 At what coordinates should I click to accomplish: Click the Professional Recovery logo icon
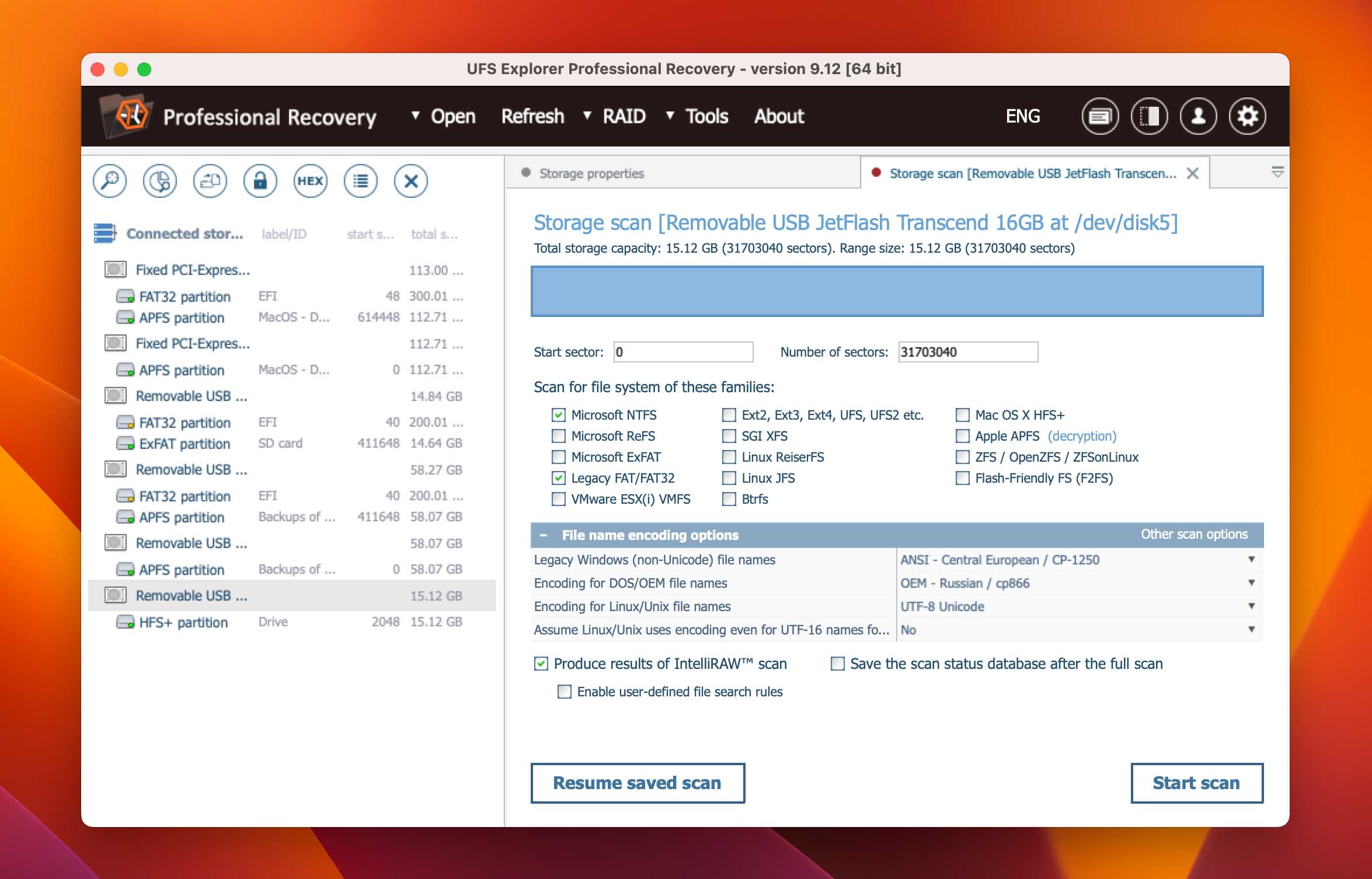coord(126,116)
